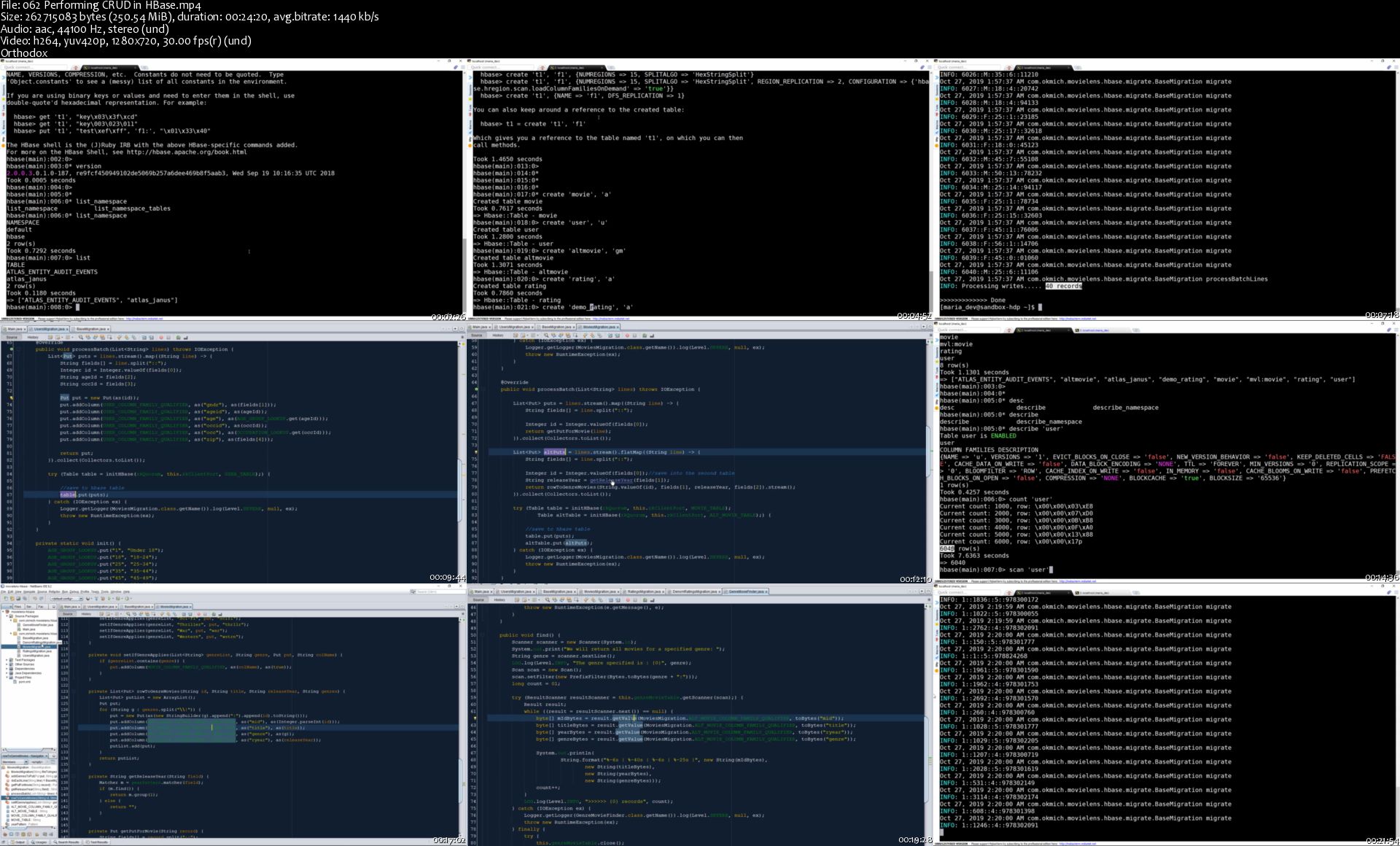Select the RatingsMigration.java editor tab
The width and height of the screenshot is (1400, 846).
tap(644, 591)
